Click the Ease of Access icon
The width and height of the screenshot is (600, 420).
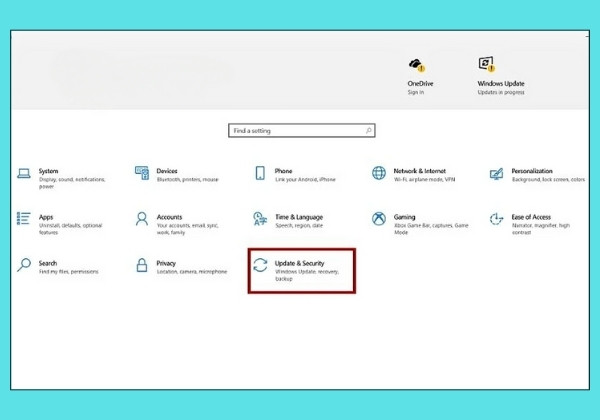pos(496,219)
